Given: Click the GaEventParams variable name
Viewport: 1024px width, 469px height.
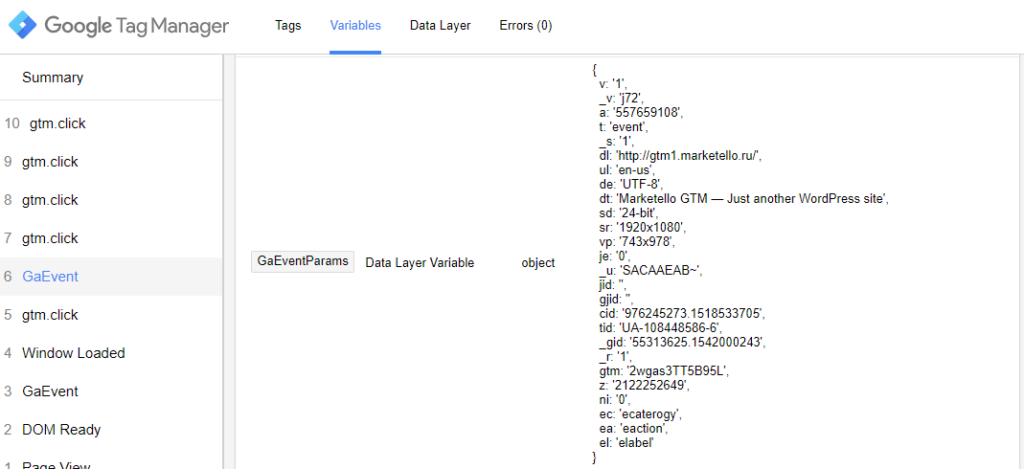Looking at the screenshot, I should point(303,262).
